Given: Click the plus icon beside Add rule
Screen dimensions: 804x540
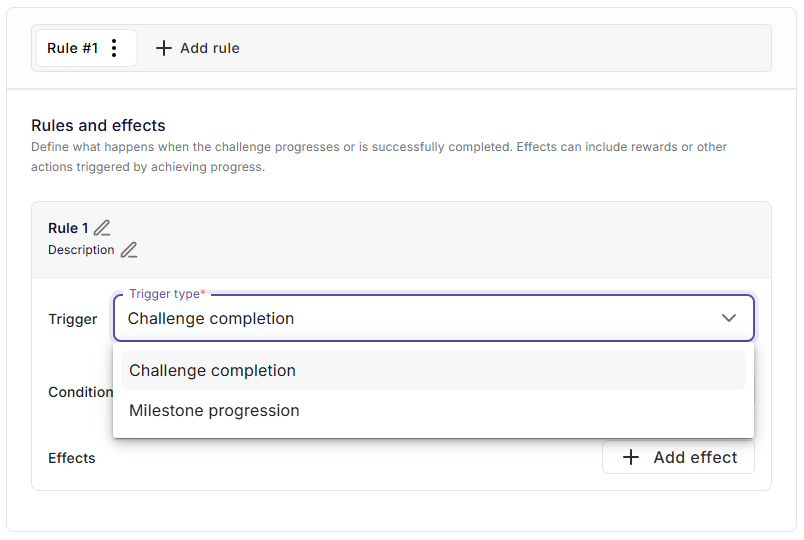Looking at the screenshot, I should pos(164,48).
